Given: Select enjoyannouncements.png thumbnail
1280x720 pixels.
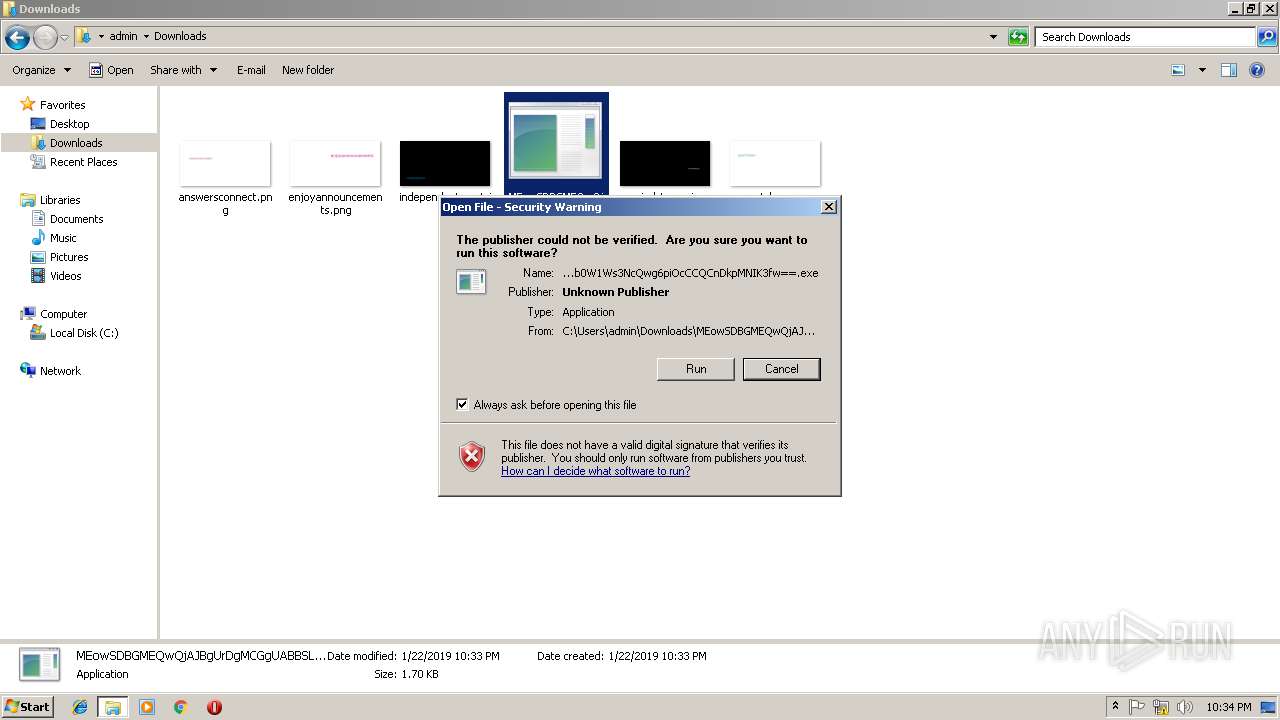Looking at the screenshot, I should (335, 163).
